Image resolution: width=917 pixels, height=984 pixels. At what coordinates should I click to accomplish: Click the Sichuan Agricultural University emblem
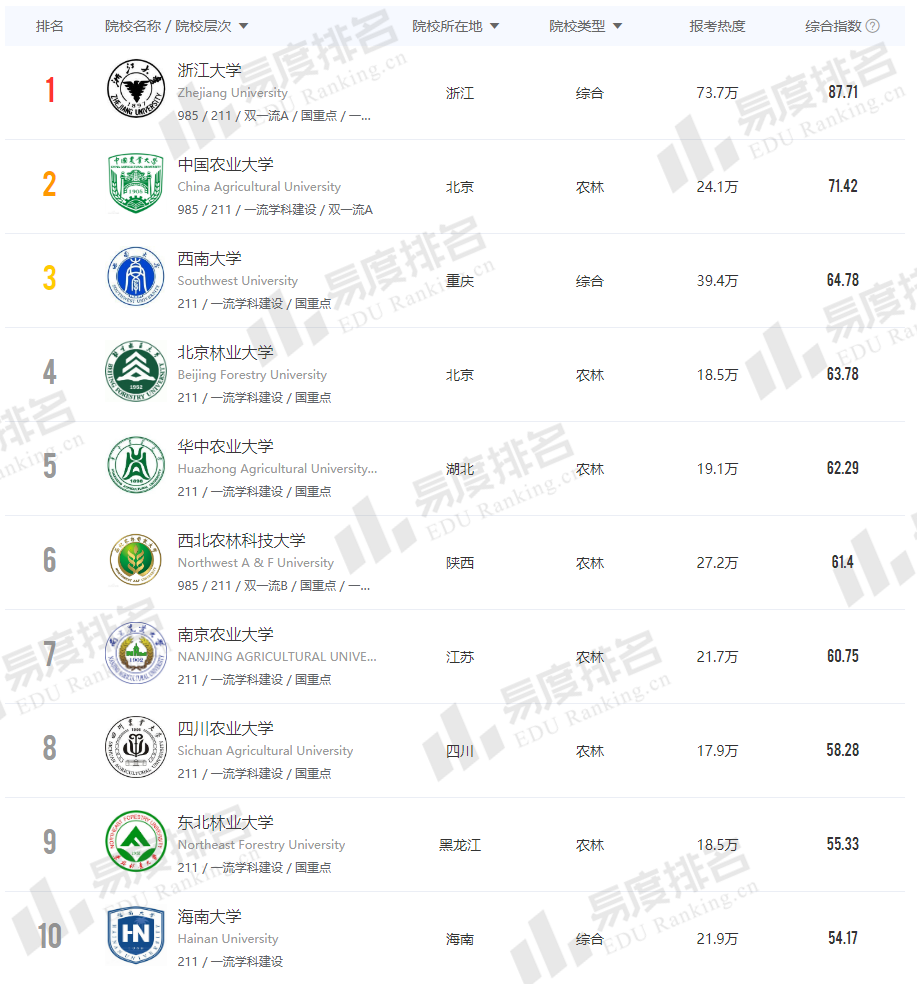coord(135,748)
